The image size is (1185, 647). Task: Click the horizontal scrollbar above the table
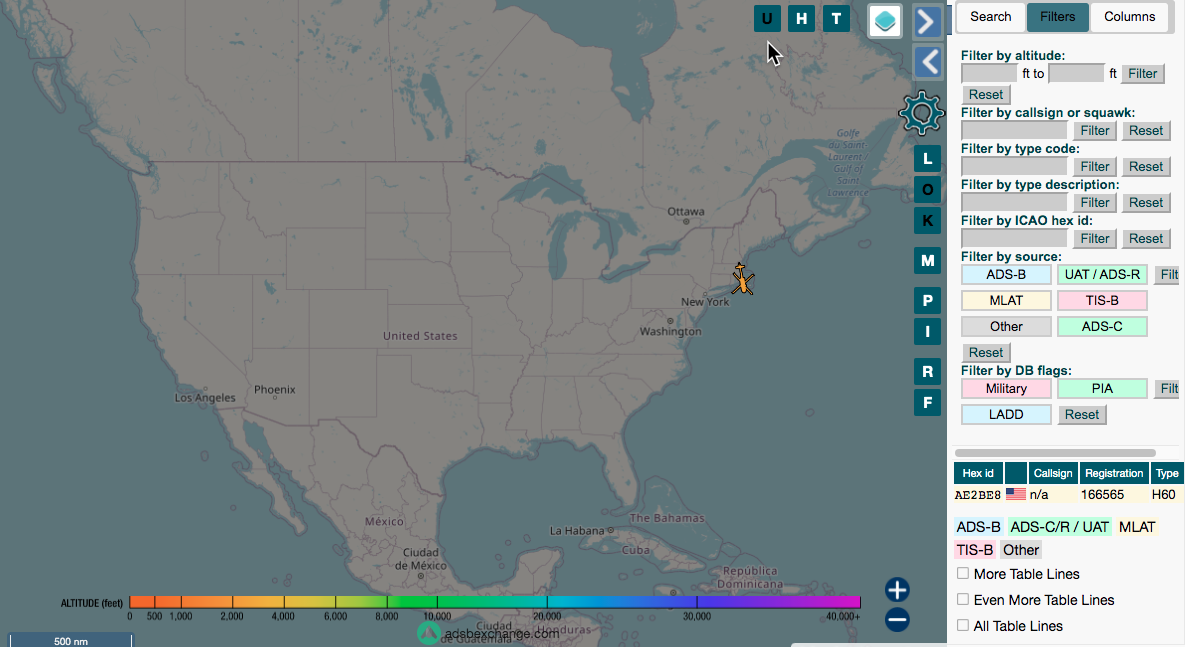click(x=1055, y=453)
